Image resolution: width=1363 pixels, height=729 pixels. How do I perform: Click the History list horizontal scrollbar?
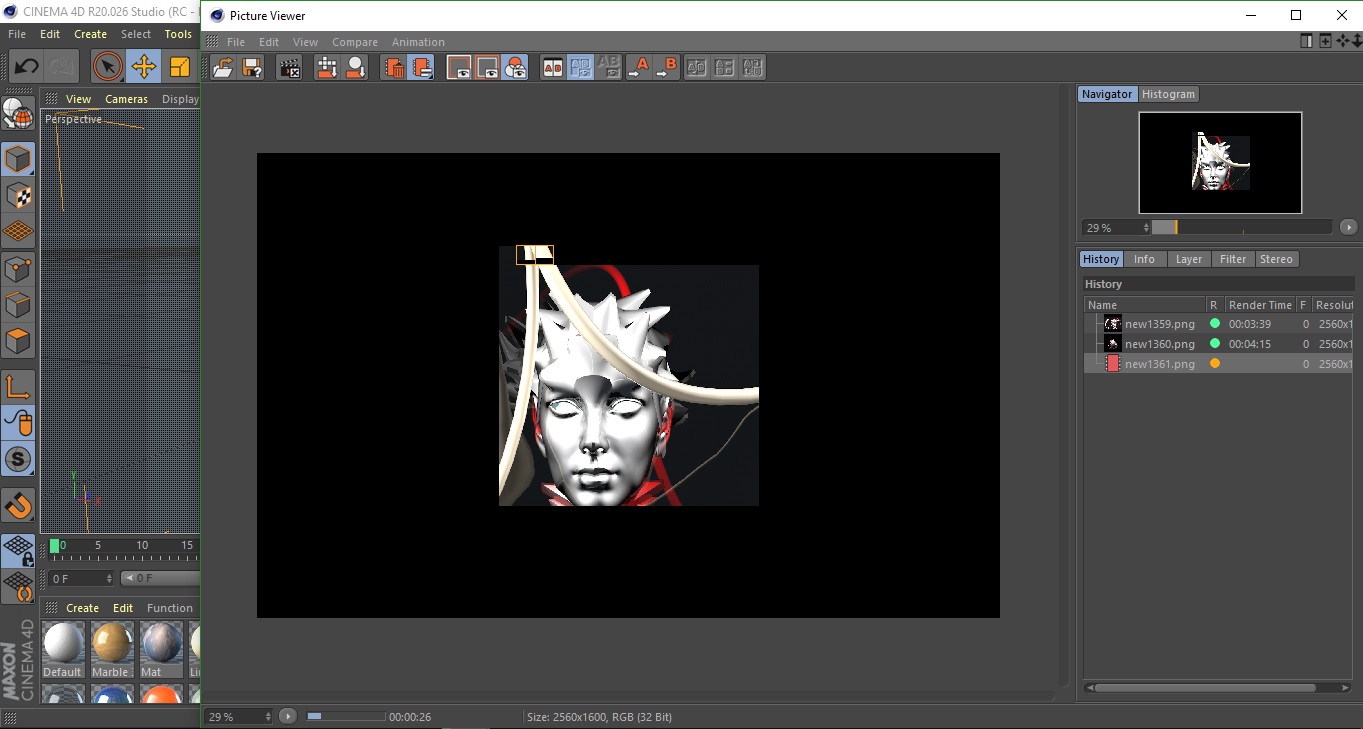click(x=1219, y=688)
